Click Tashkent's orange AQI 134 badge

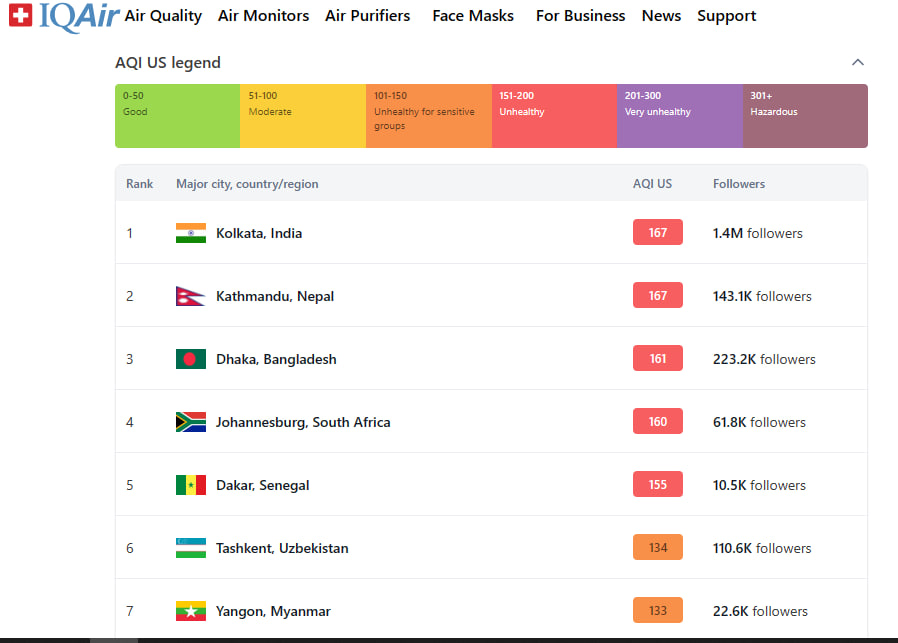click(x=657, y=548)
